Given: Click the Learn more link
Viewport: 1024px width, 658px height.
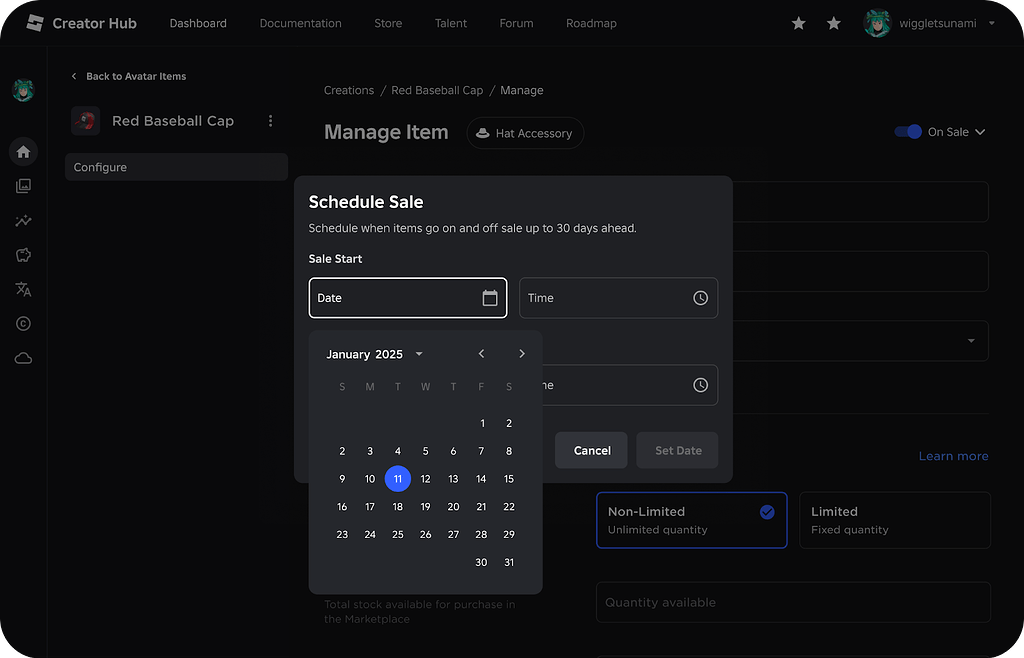Looking at the screenshot, I should click(x=953, y=455).
